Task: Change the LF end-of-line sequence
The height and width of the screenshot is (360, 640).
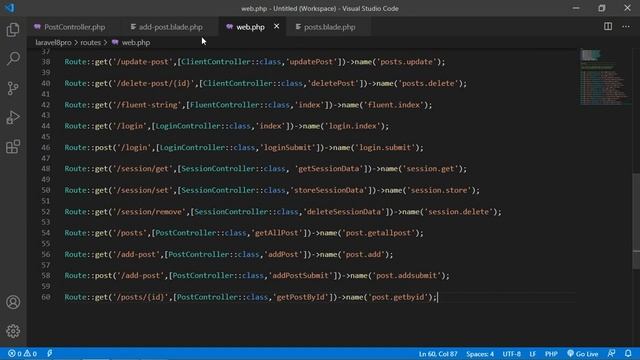Action: tap(533, 354)
